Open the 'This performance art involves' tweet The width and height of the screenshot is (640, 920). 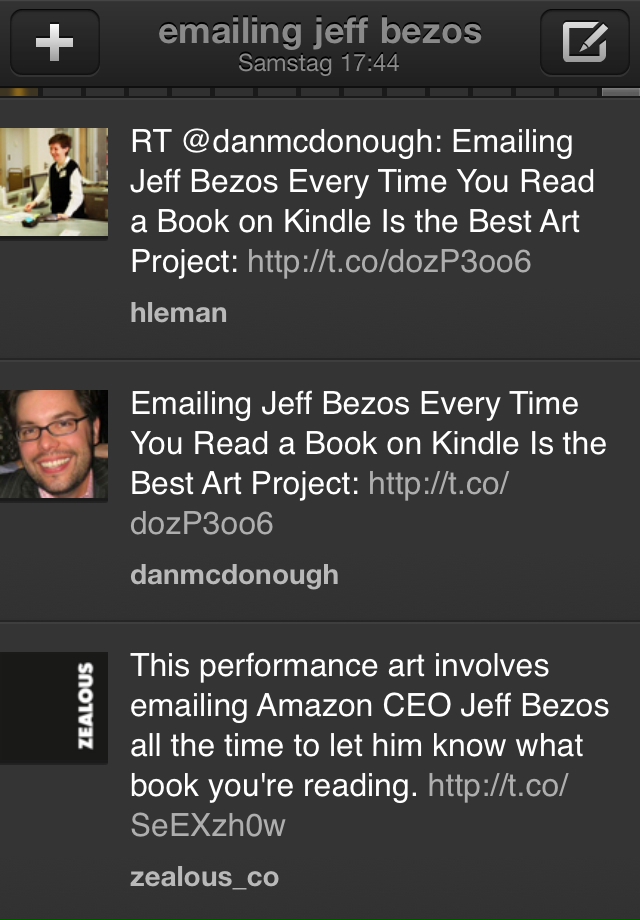pos(341,666)
